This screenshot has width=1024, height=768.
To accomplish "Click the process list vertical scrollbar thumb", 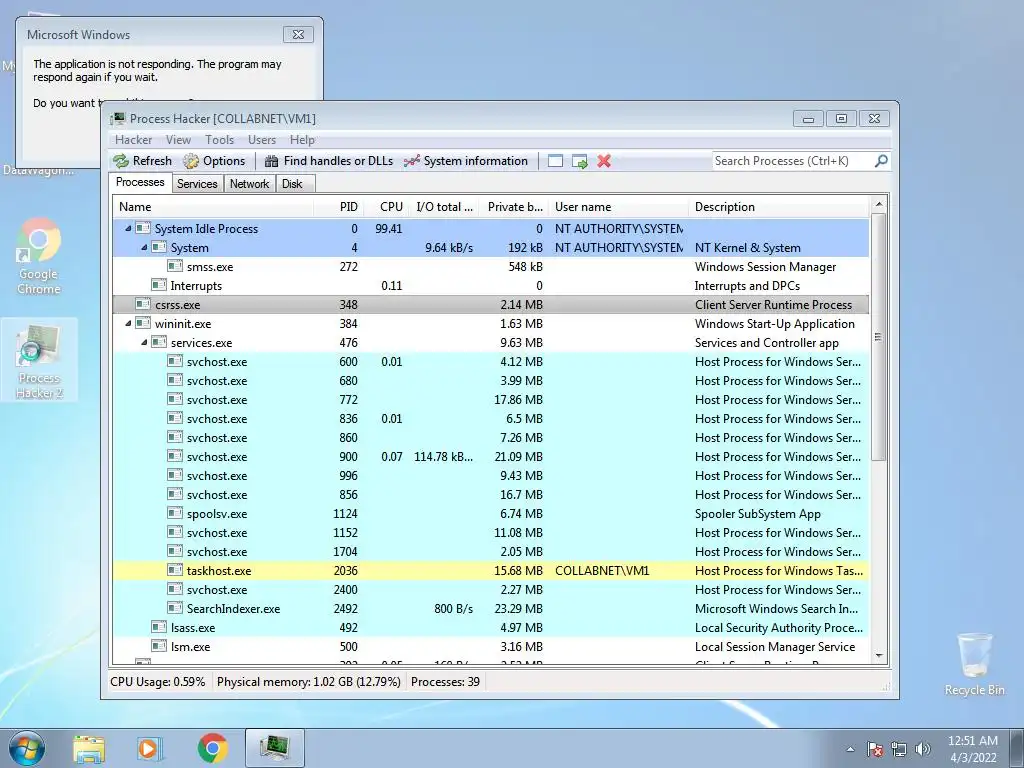I will 879,337.
